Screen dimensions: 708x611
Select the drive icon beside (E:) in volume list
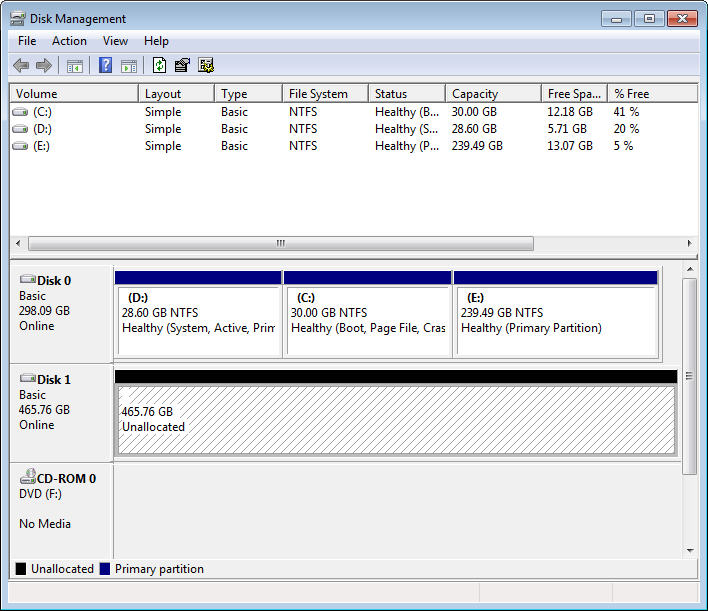[20, 146]
